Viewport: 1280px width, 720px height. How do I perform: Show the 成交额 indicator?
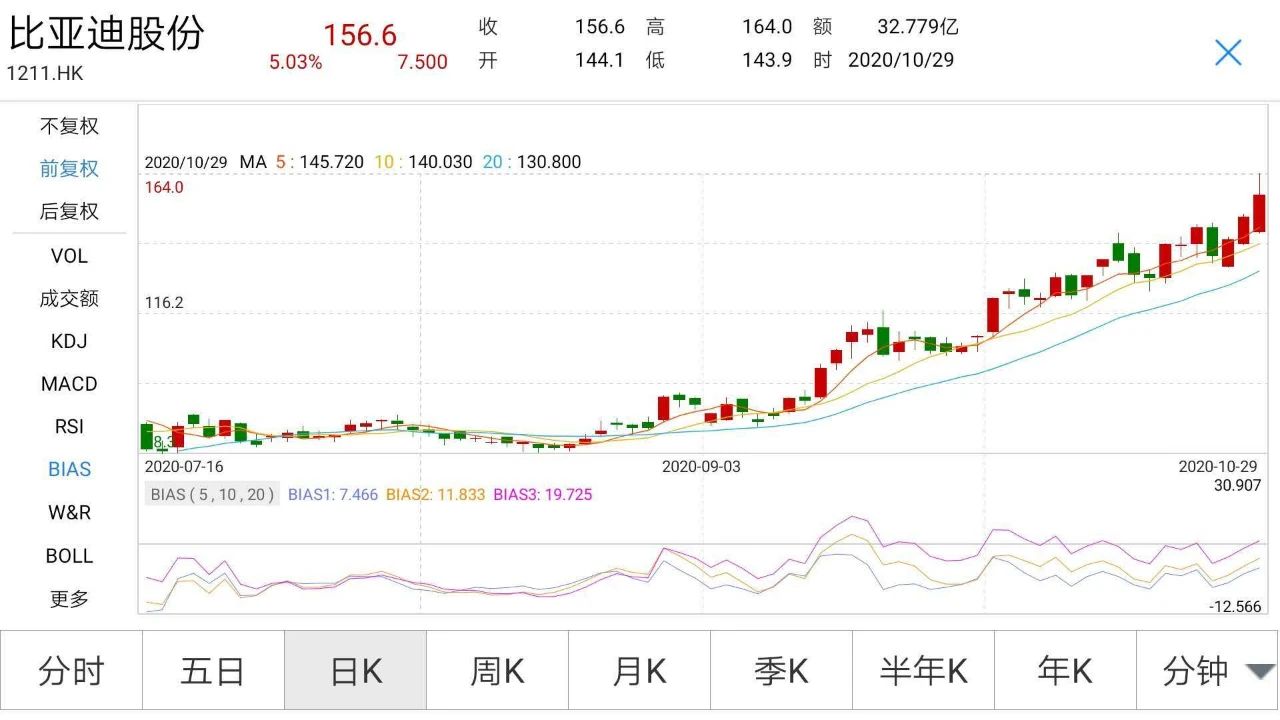click(69, 298)
